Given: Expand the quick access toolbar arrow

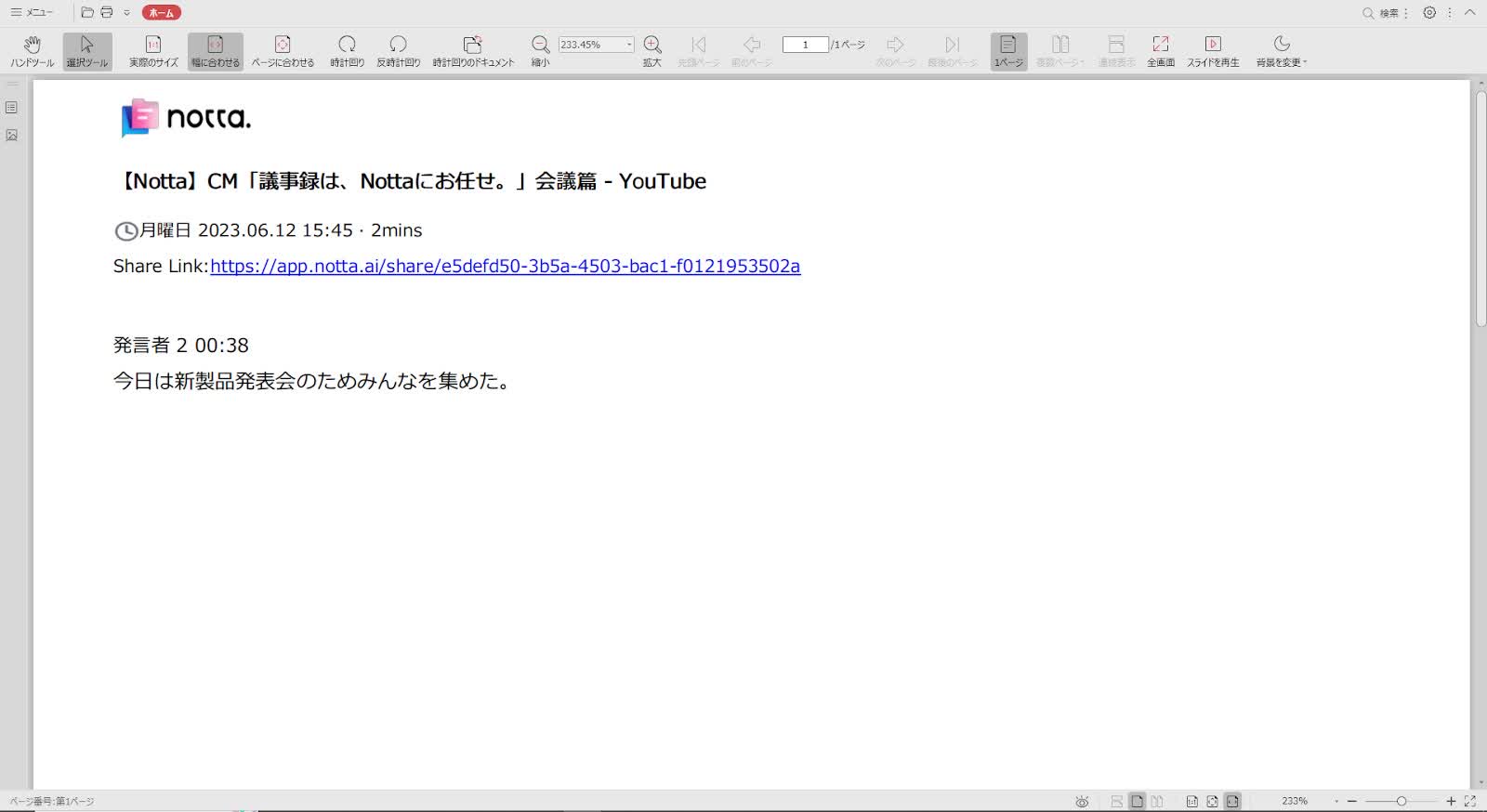Looking at the screenshot, I should (127, 13).
